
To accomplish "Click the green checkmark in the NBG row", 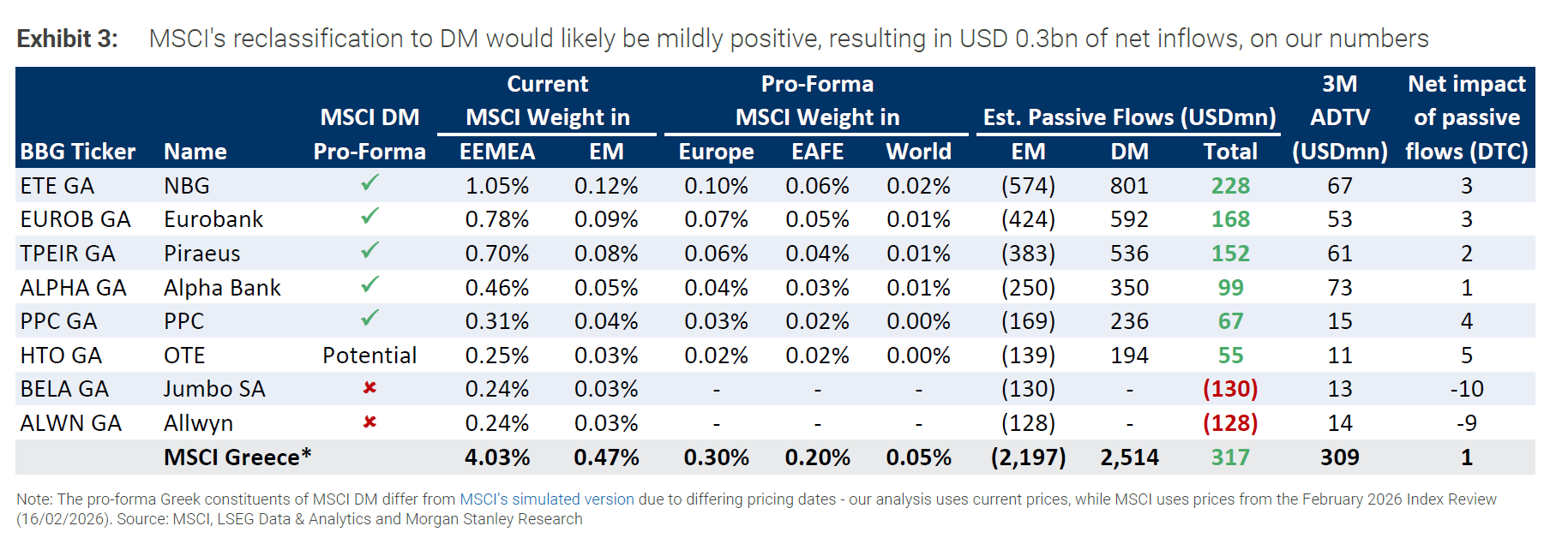I will [x=369, y=183].
